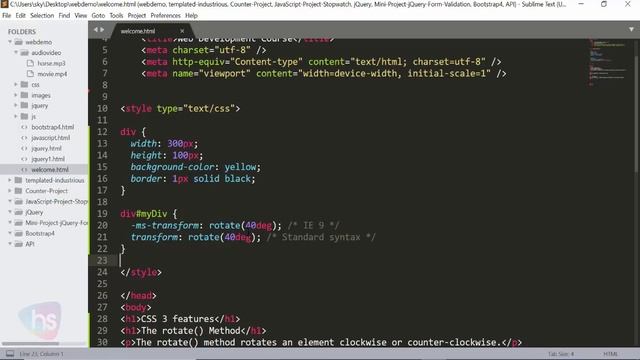Open the File menu
Screen dimensions: 640x360
click(7, 16)
